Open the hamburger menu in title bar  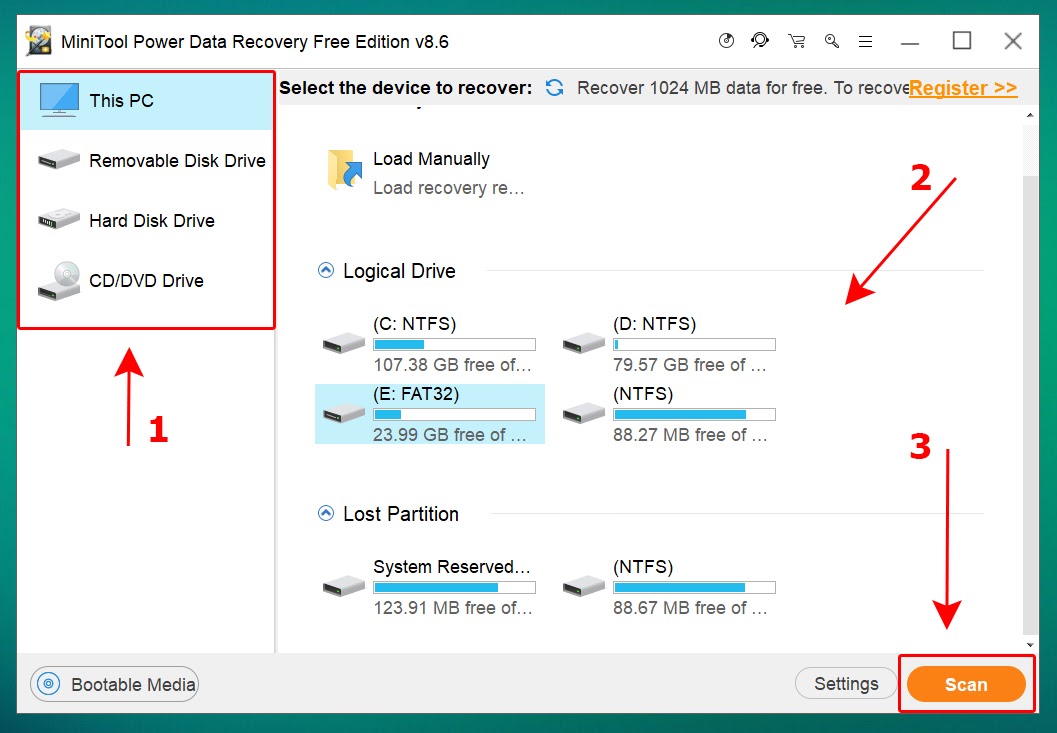pos(866,41)
